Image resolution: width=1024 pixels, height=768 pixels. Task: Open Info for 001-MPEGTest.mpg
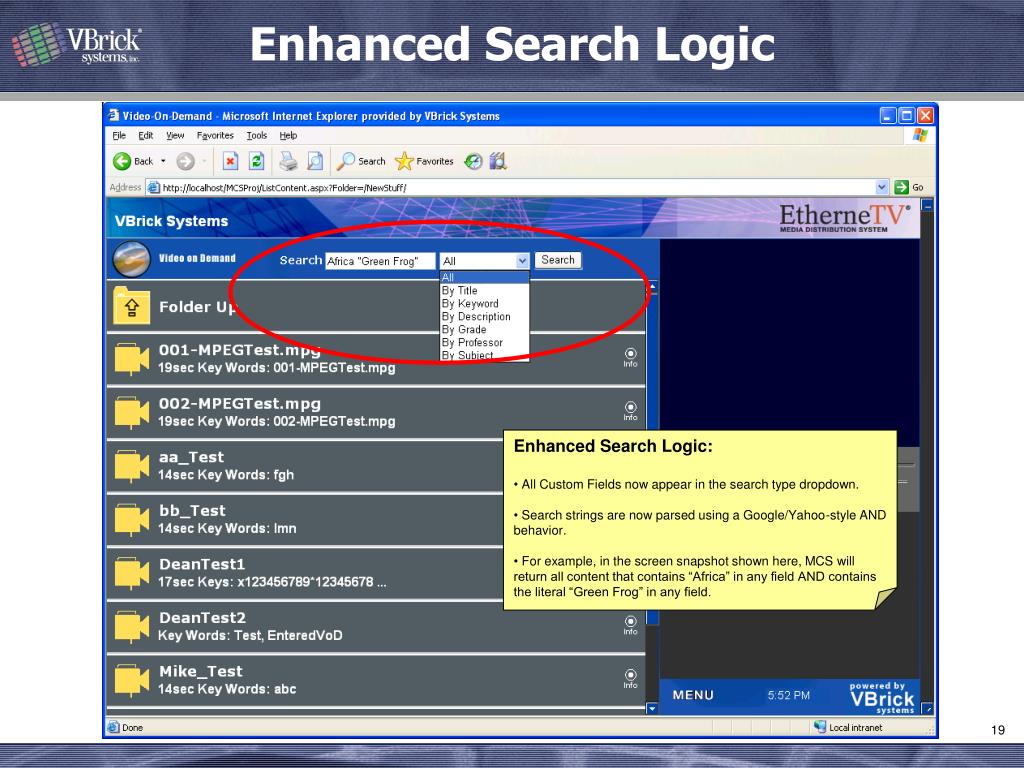(630, 358)
